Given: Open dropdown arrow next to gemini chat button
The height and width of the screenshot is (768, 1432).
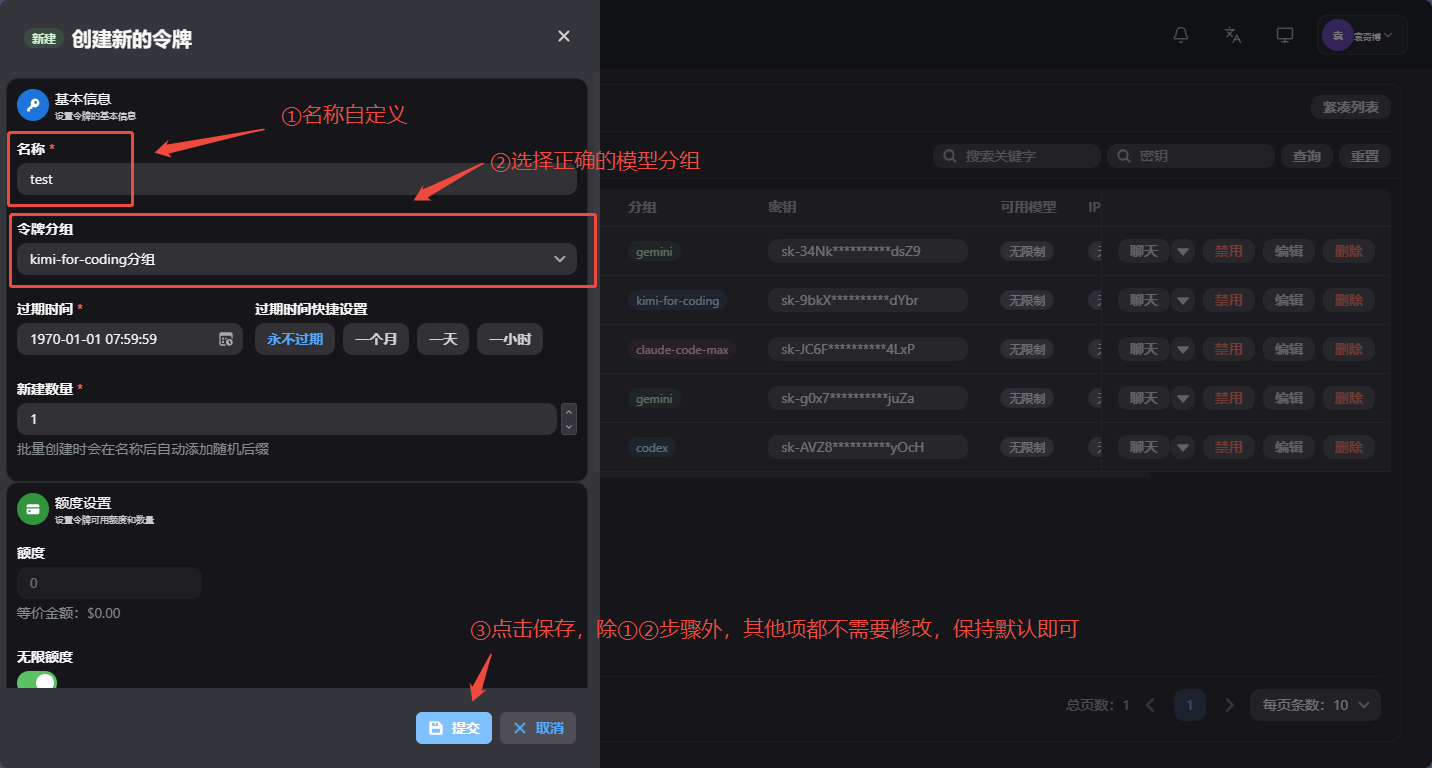Looking at the screenshot, I should tap(1183, 251).
